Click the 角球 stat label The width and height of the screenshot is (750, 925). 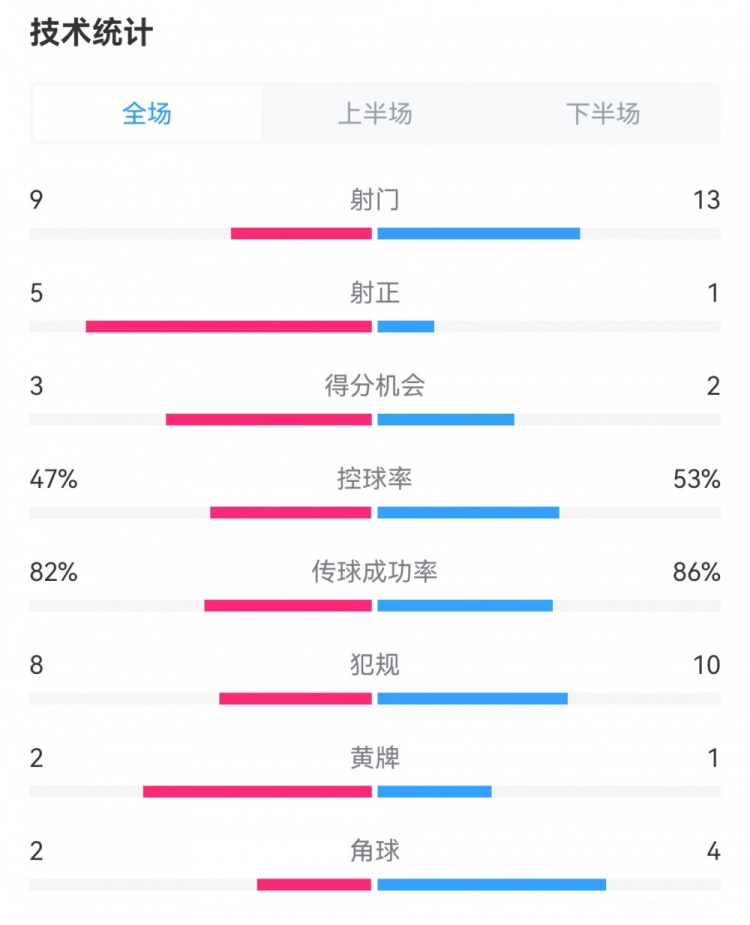click(375, 851)
